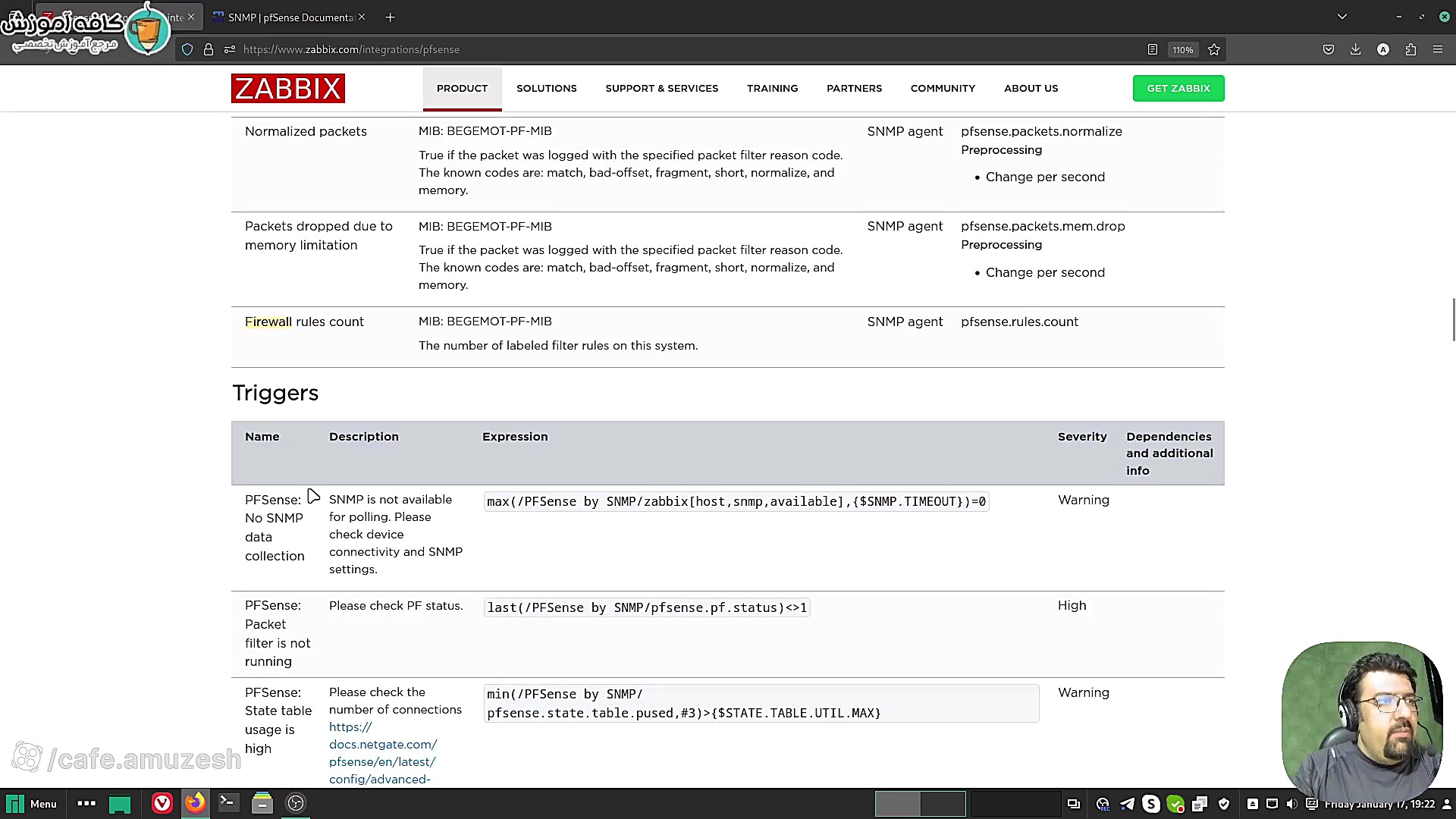Click the show-desktop windows tray icon
This screenshot has height=819, width=1456.
point(1074,804)
